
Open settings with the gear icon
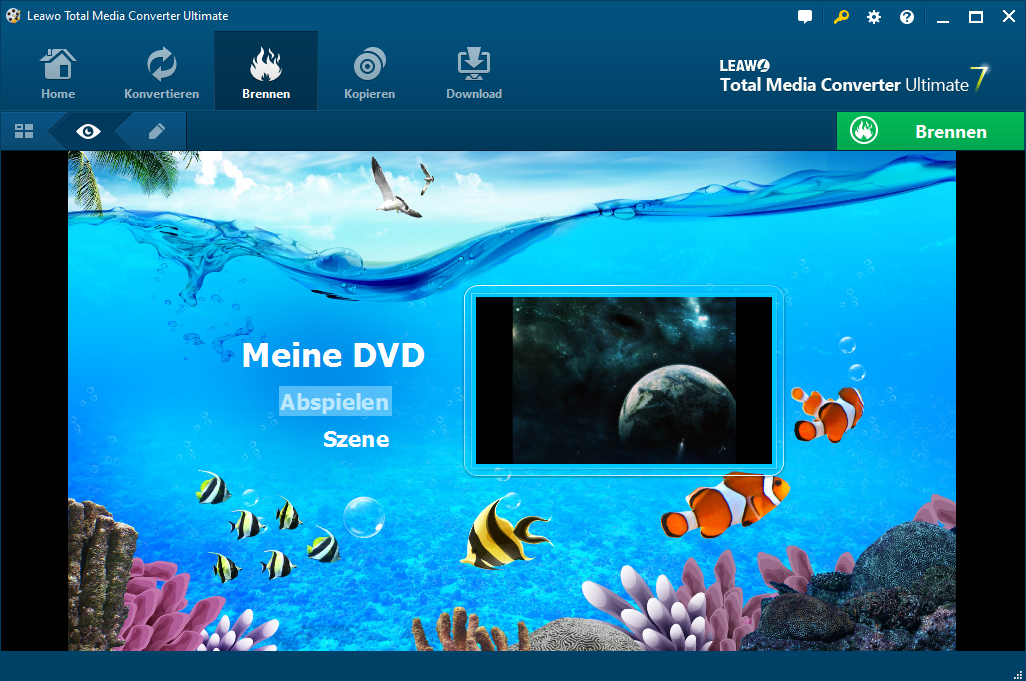point(874,17)
